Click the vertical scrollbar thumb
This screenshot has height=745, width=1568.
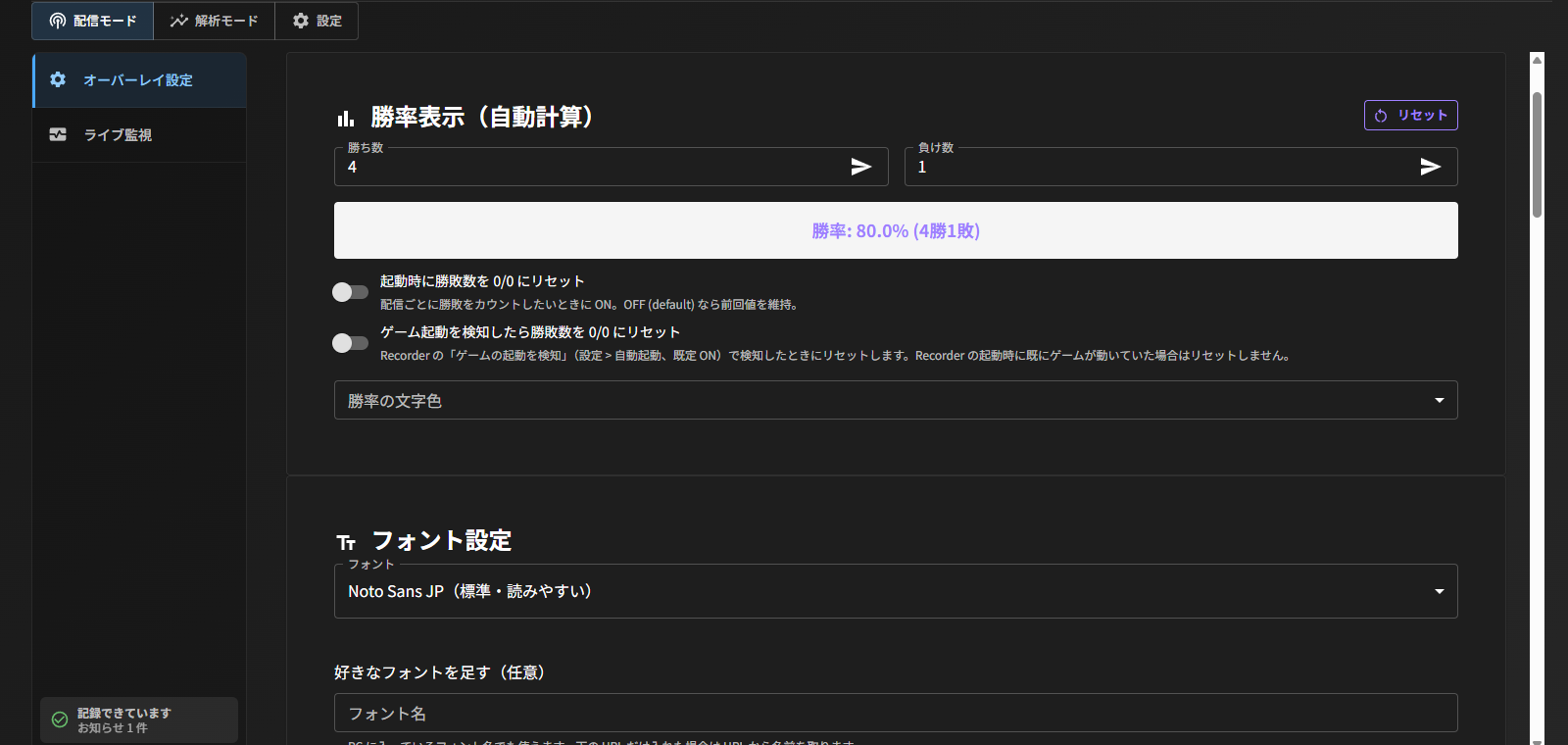(x=1537, y=155)
